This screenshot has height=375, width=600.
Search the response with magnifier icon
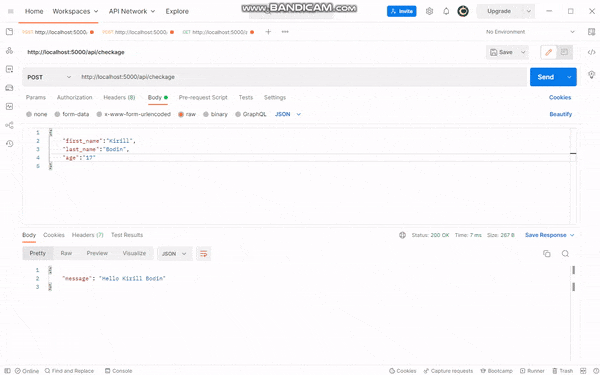[565, 253]
